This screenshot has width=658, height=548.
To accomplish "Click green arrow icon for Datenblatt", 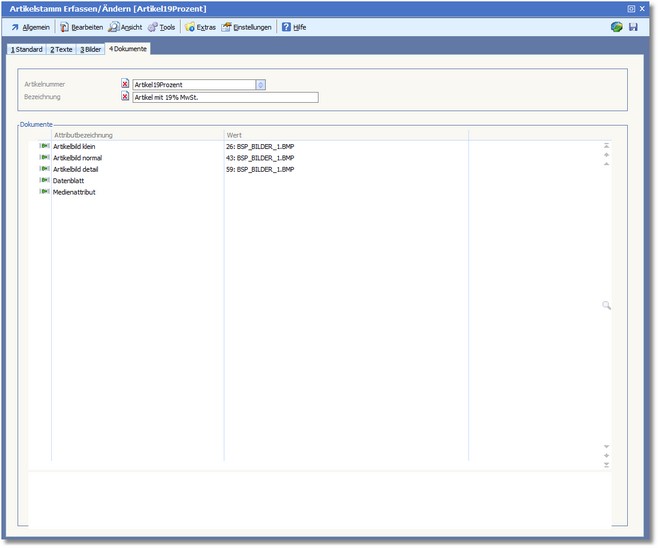I will coord(44,180).
